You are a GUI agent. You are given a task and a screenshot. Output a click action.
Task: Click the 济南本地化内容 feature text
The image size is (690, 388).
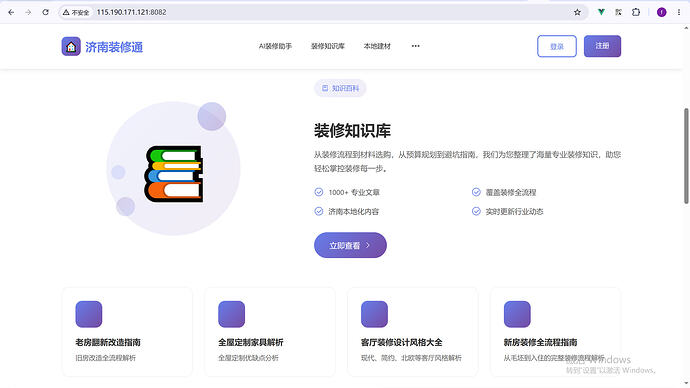[x=353, y=212]
